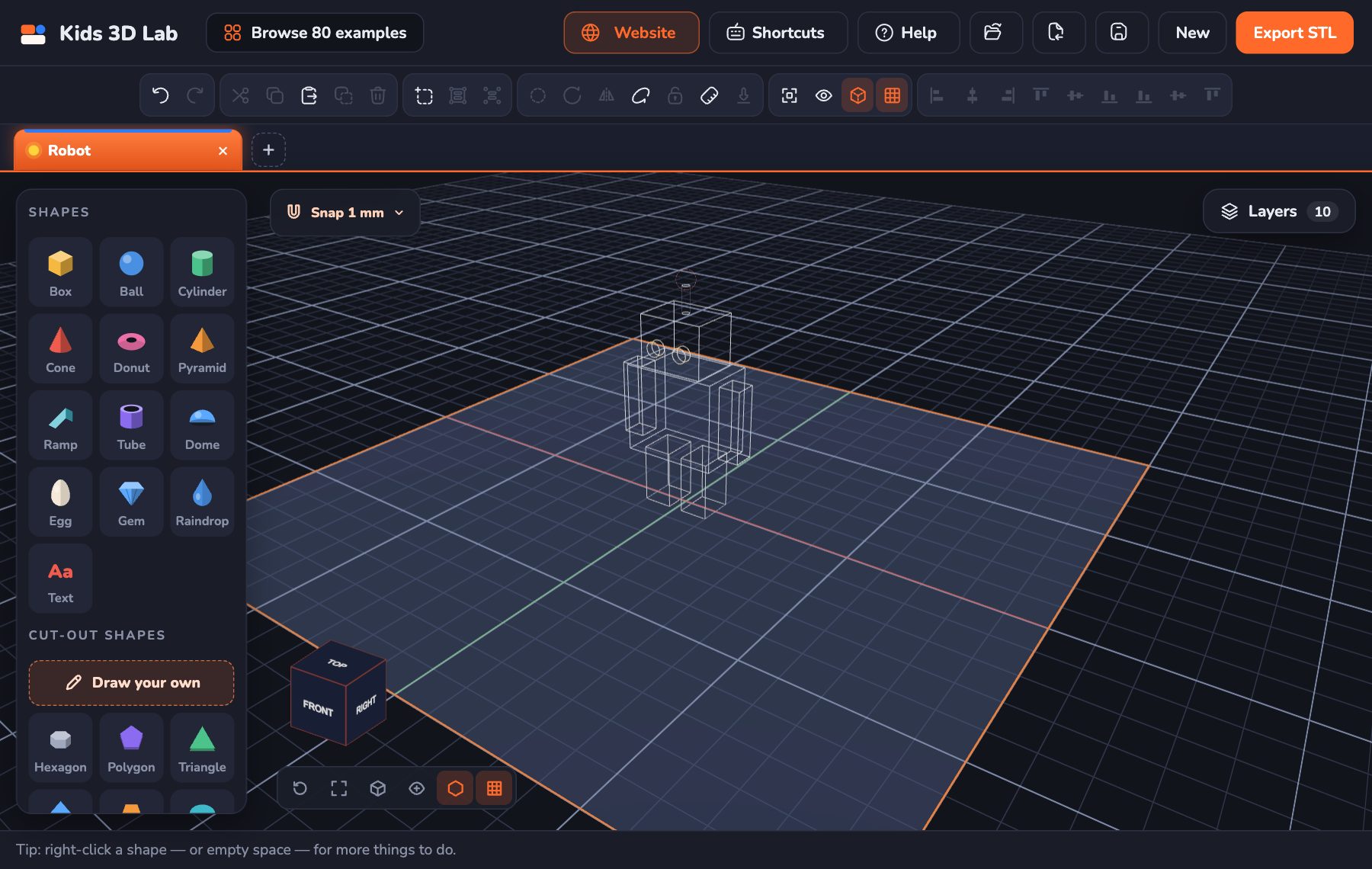Click the import file icon in header

[x=1059, y=33]
